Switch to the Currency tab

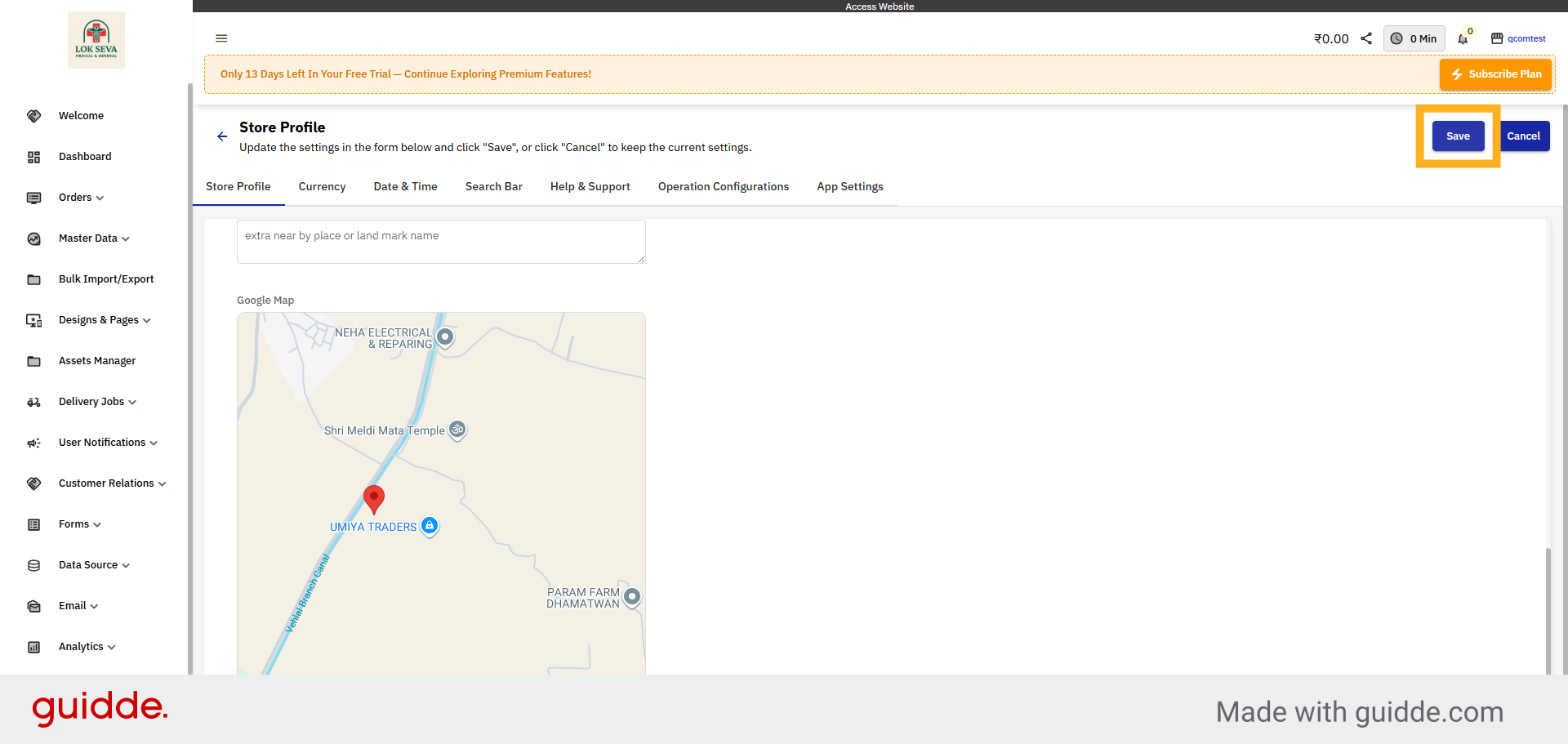(323, 187)
